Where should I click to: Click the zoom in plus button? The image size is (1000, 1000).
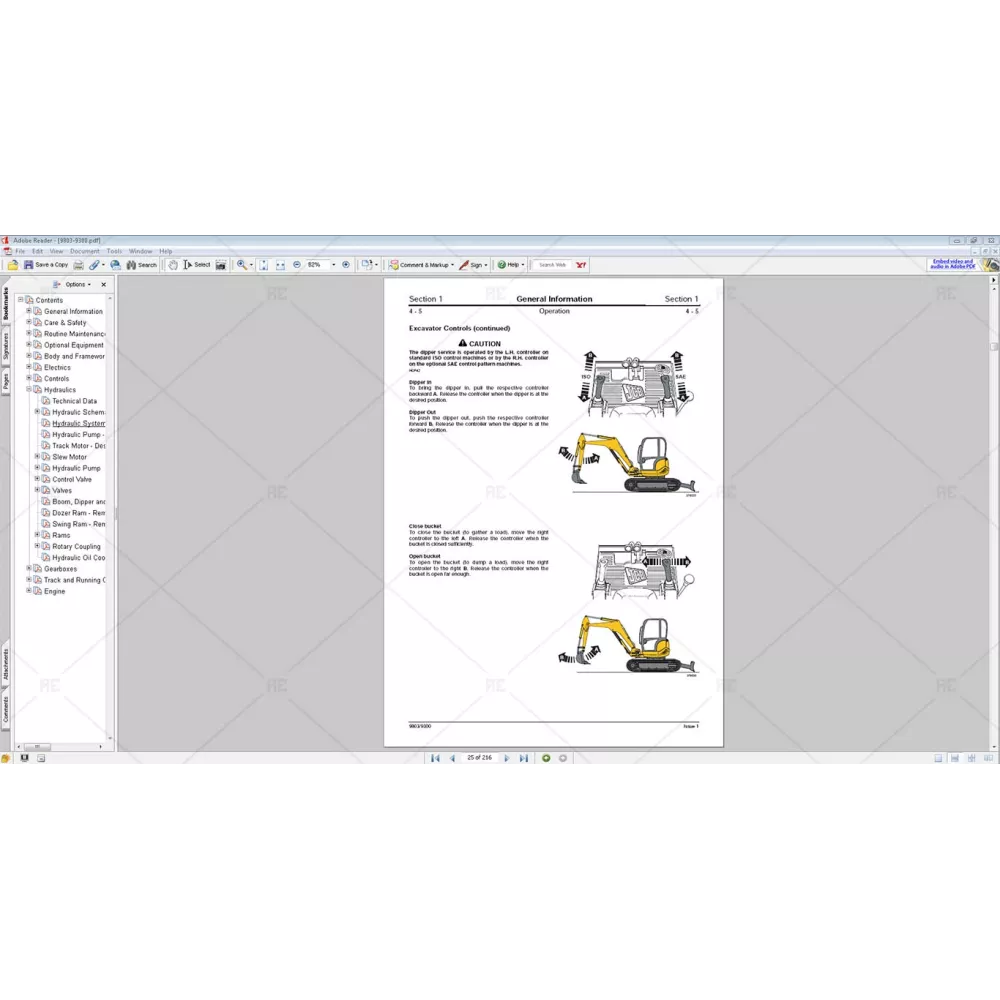(x=346, y=265)
